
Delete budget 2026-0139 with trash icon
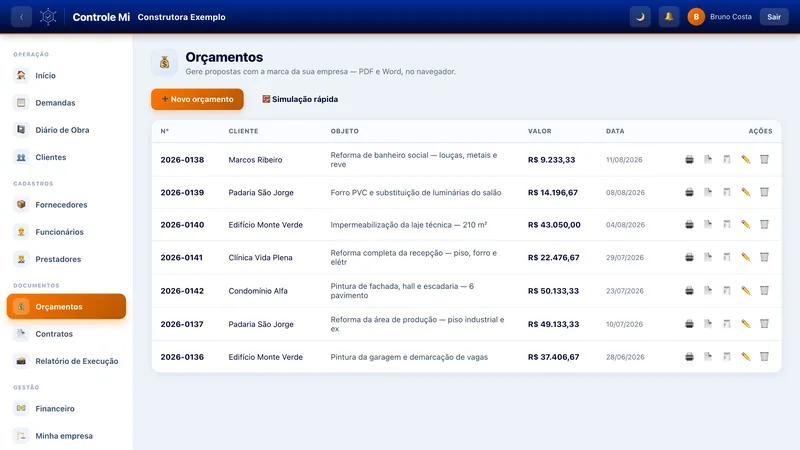point(764,192)
